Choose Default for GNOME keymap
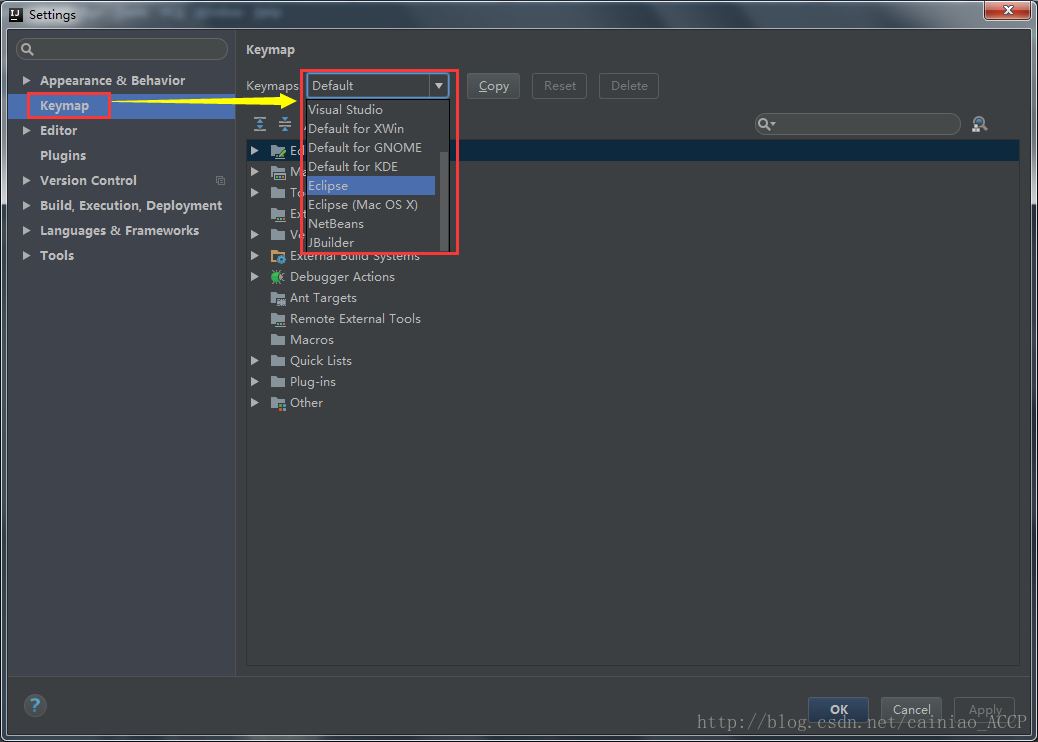Image resolution: width=1038 pixels, height=742 pixels. pyautogui.click(x=371, y=148)
